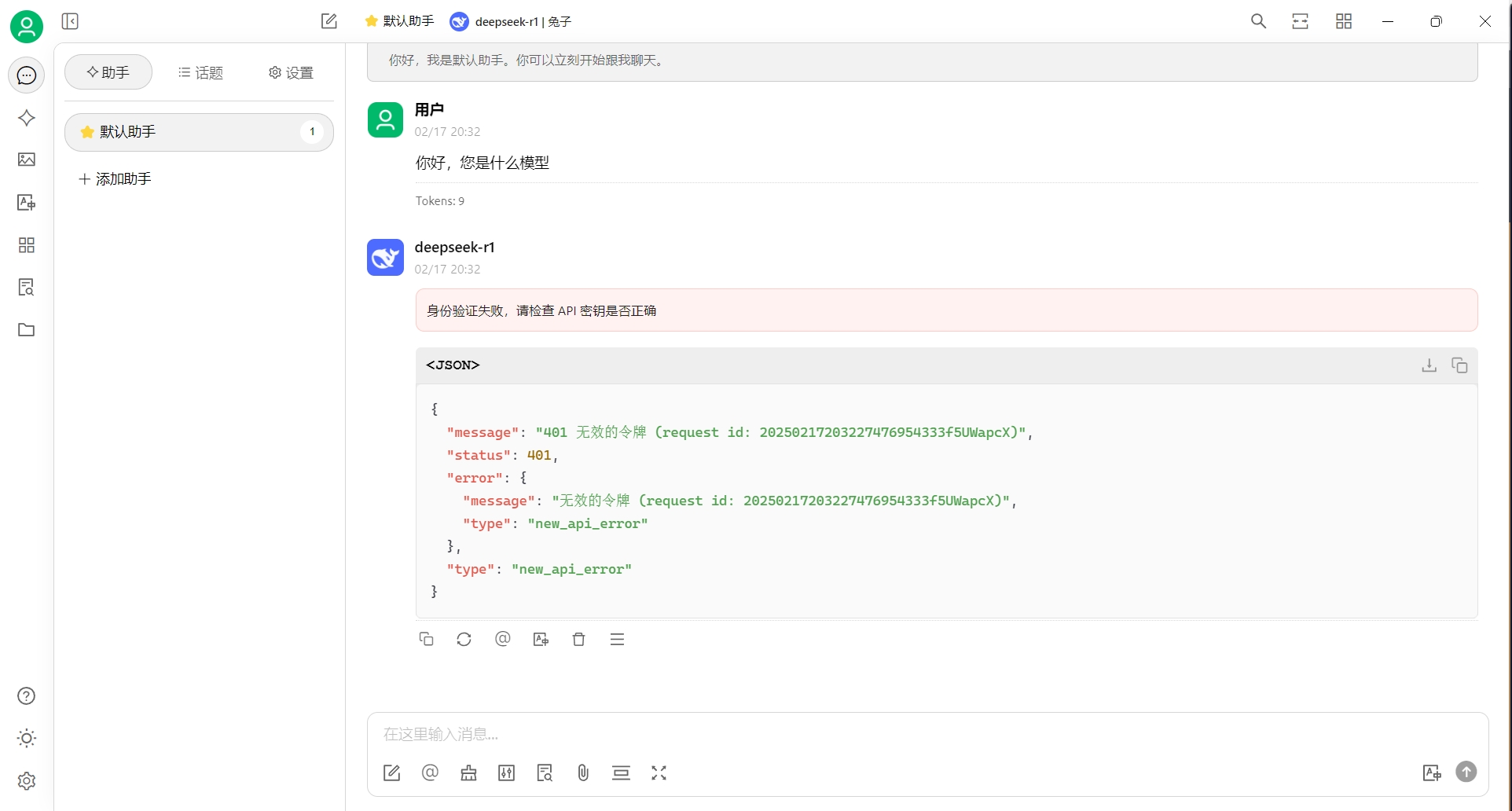Switch to the 话题 tab

tap(201, 72)
